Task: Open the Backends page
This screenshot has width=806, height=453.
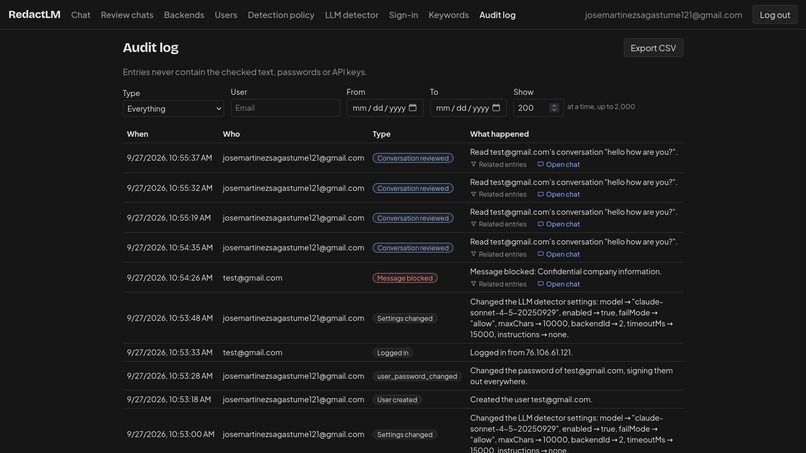Action: click(x=184, y=15)
